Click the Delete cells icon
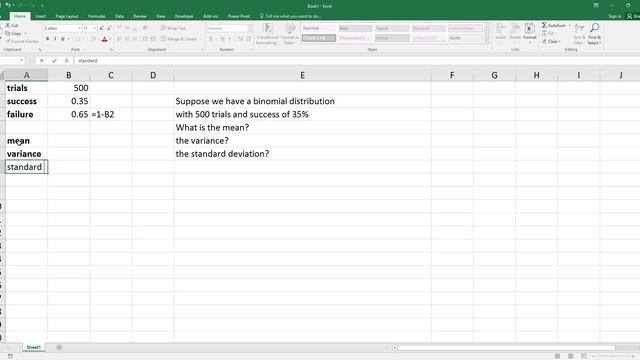 coord(515,29)
